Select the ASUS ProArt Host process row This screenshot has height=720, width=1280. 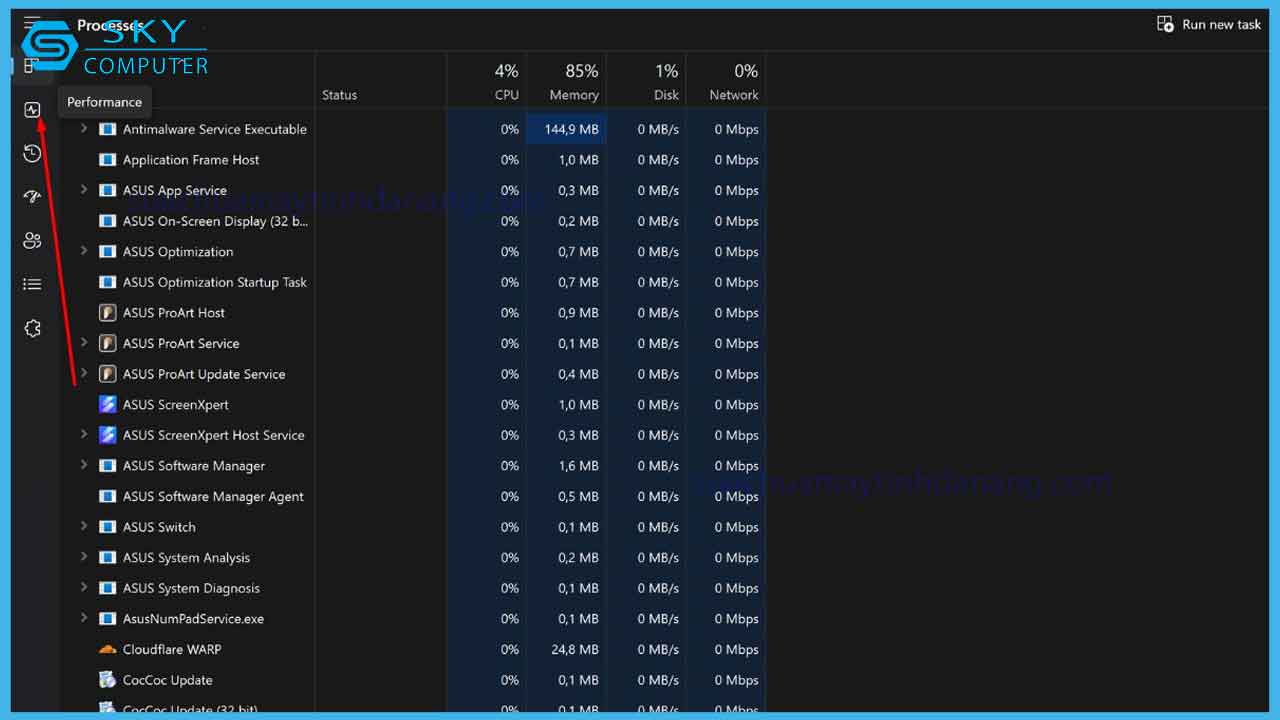tap(174, 313)
